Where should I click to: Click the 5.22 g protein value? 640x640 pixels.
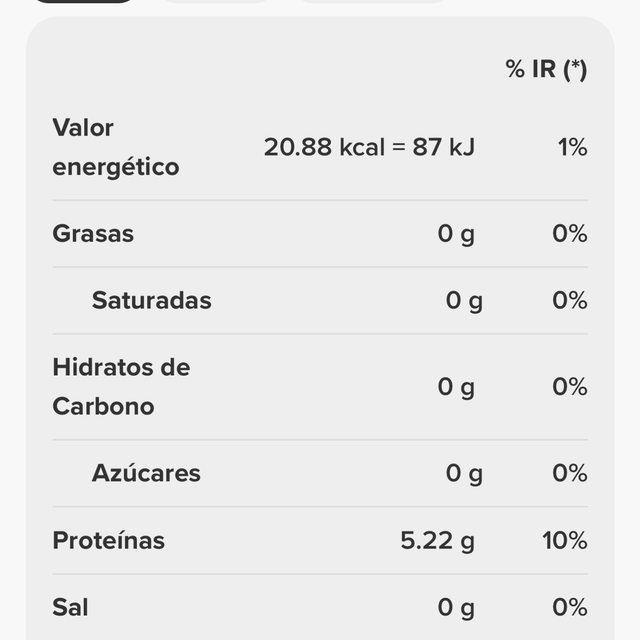[x=438, y=541]
